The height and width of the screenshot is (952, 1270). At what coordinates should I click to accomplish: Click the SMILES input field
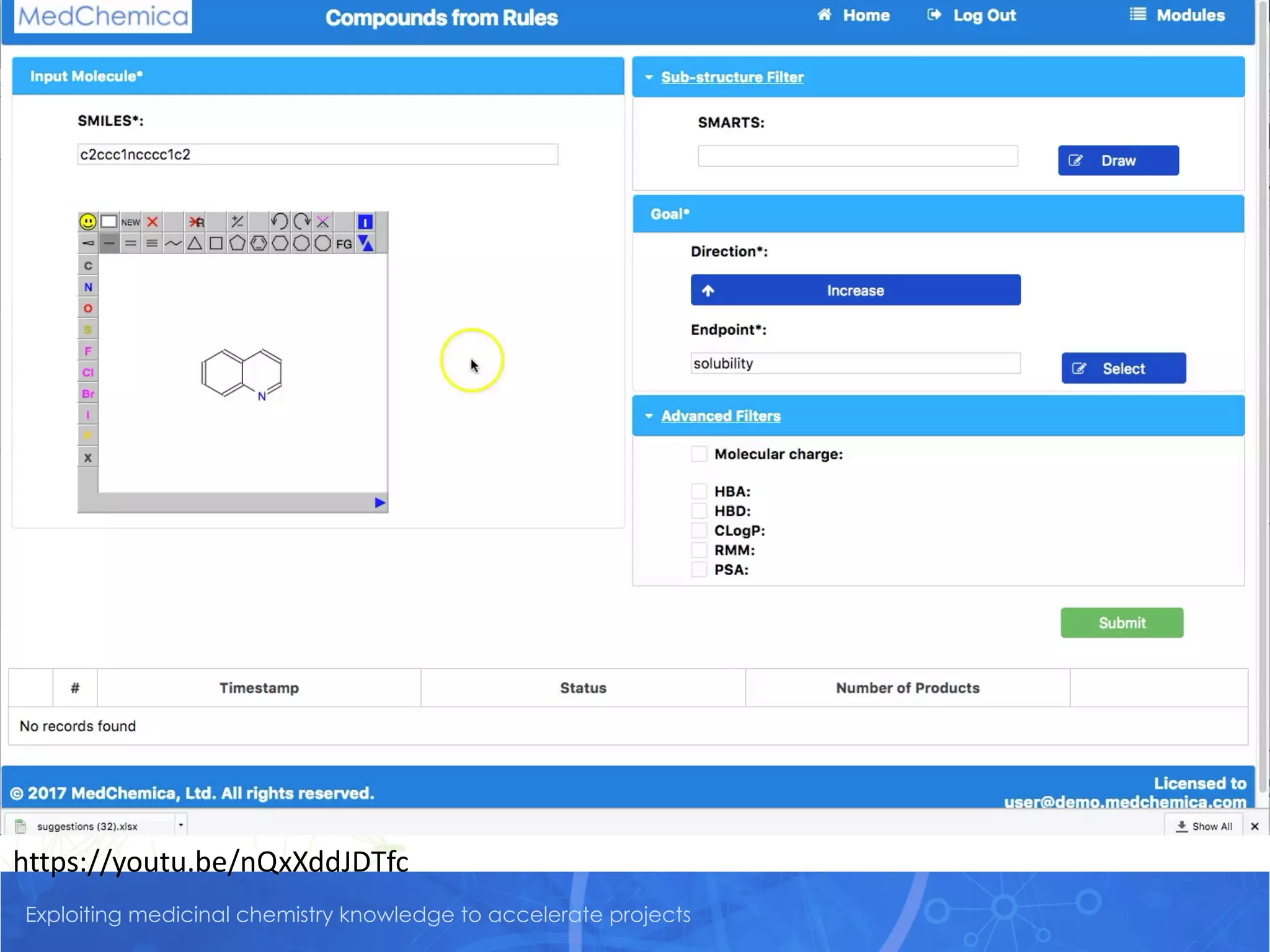317,154
